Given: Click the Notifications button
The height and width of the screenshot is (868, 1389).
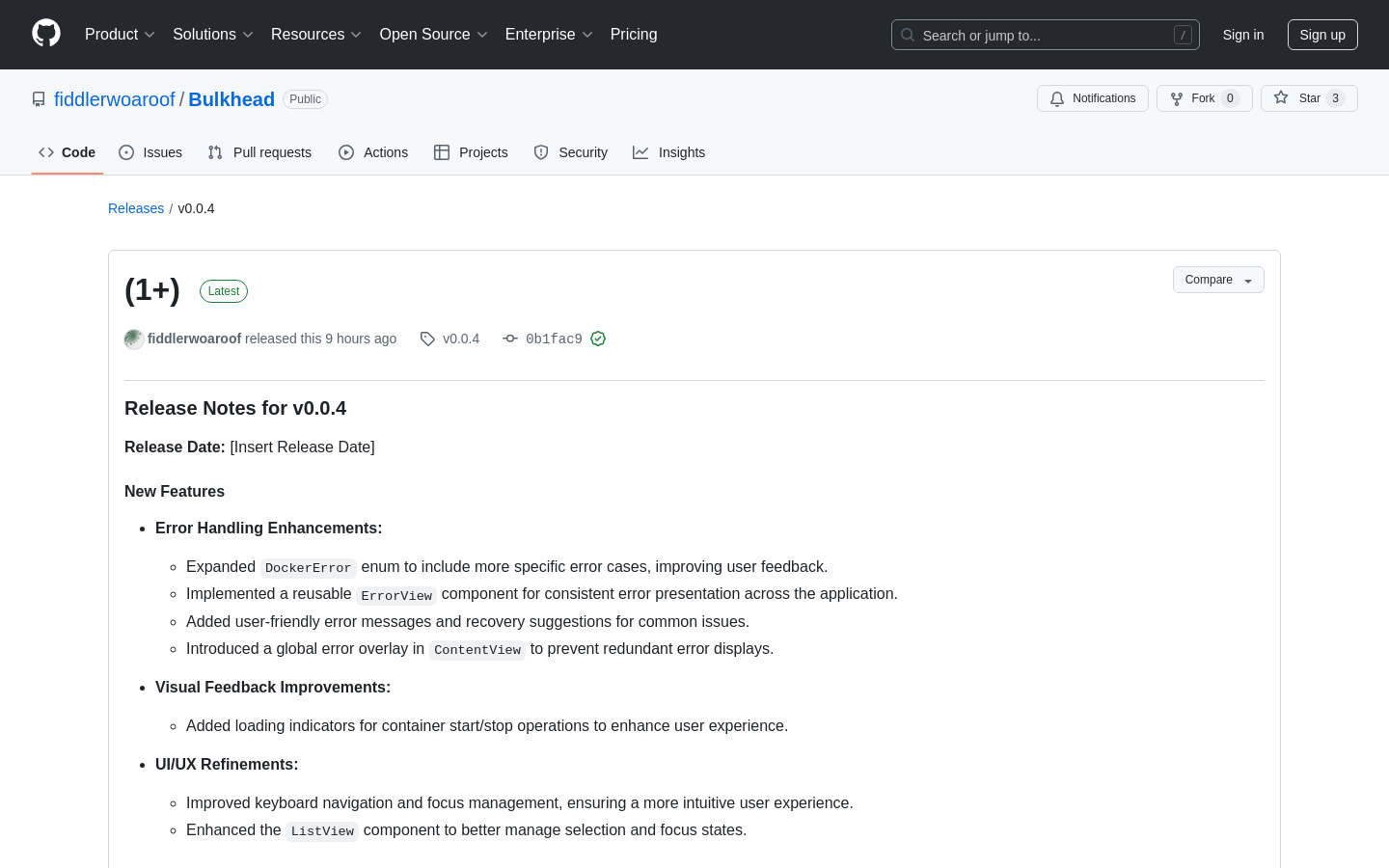Looking at the screenshot, I should (x=1093, y=98).
